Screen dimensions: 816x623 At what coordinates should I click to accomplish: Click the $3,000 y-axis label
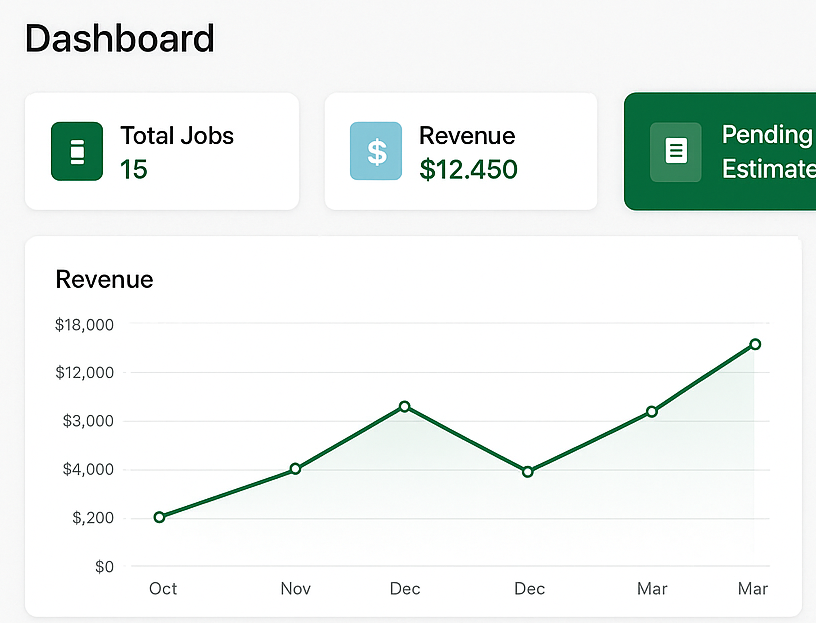point(91,421)
